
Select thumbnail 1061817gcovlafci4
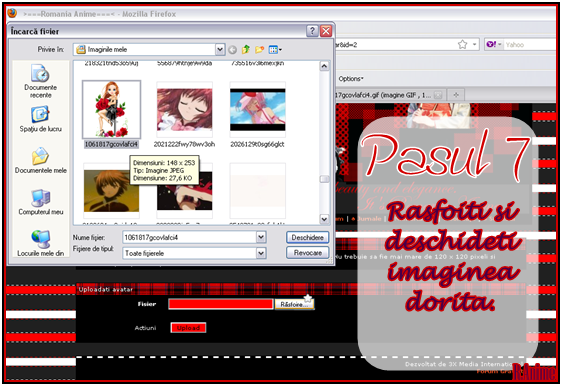pos(111,109)
